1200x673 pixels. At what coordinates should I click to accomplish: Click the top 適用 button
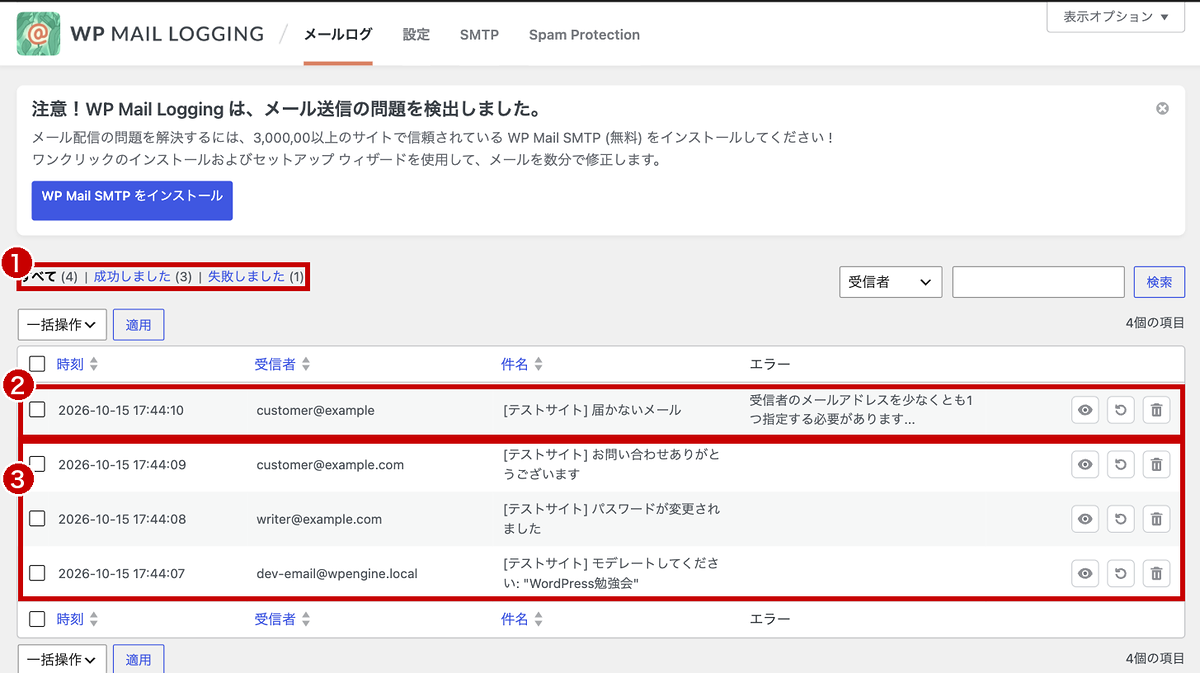(139, 325)
